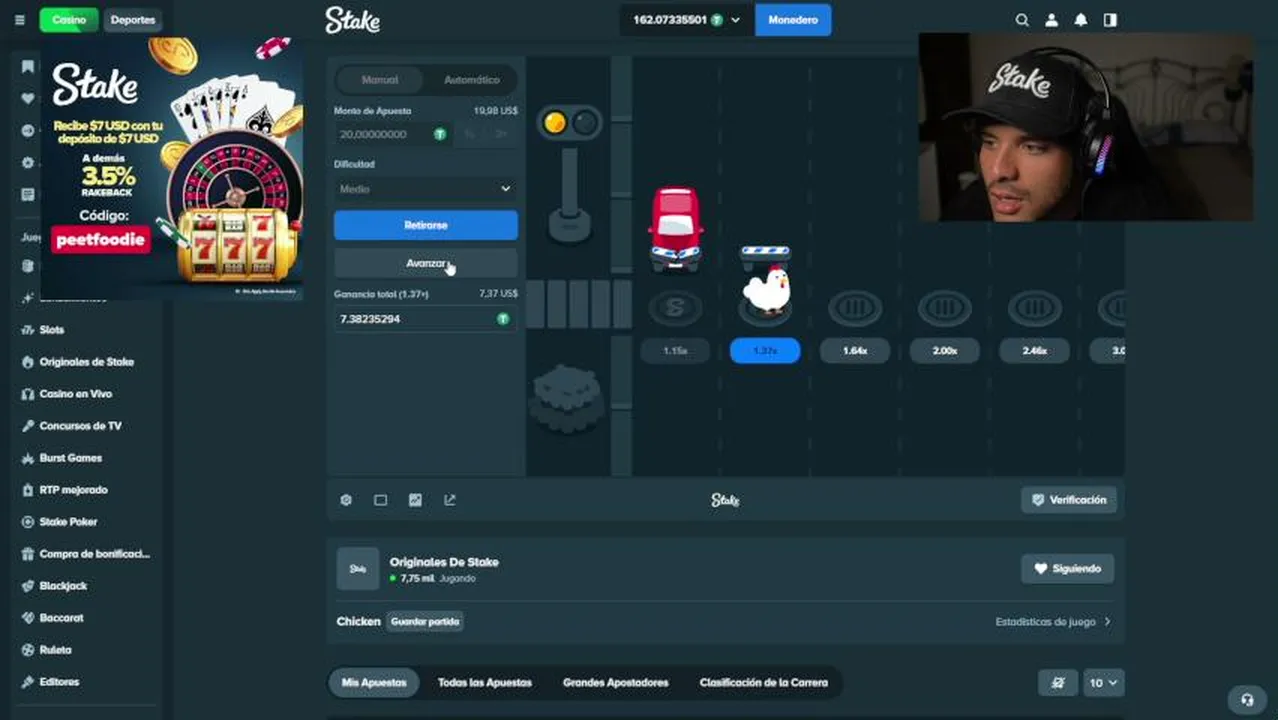This screenshot has width=1278, height=720.
Task: Click the manhole above 1.64x
Action: tap(855, 308)
